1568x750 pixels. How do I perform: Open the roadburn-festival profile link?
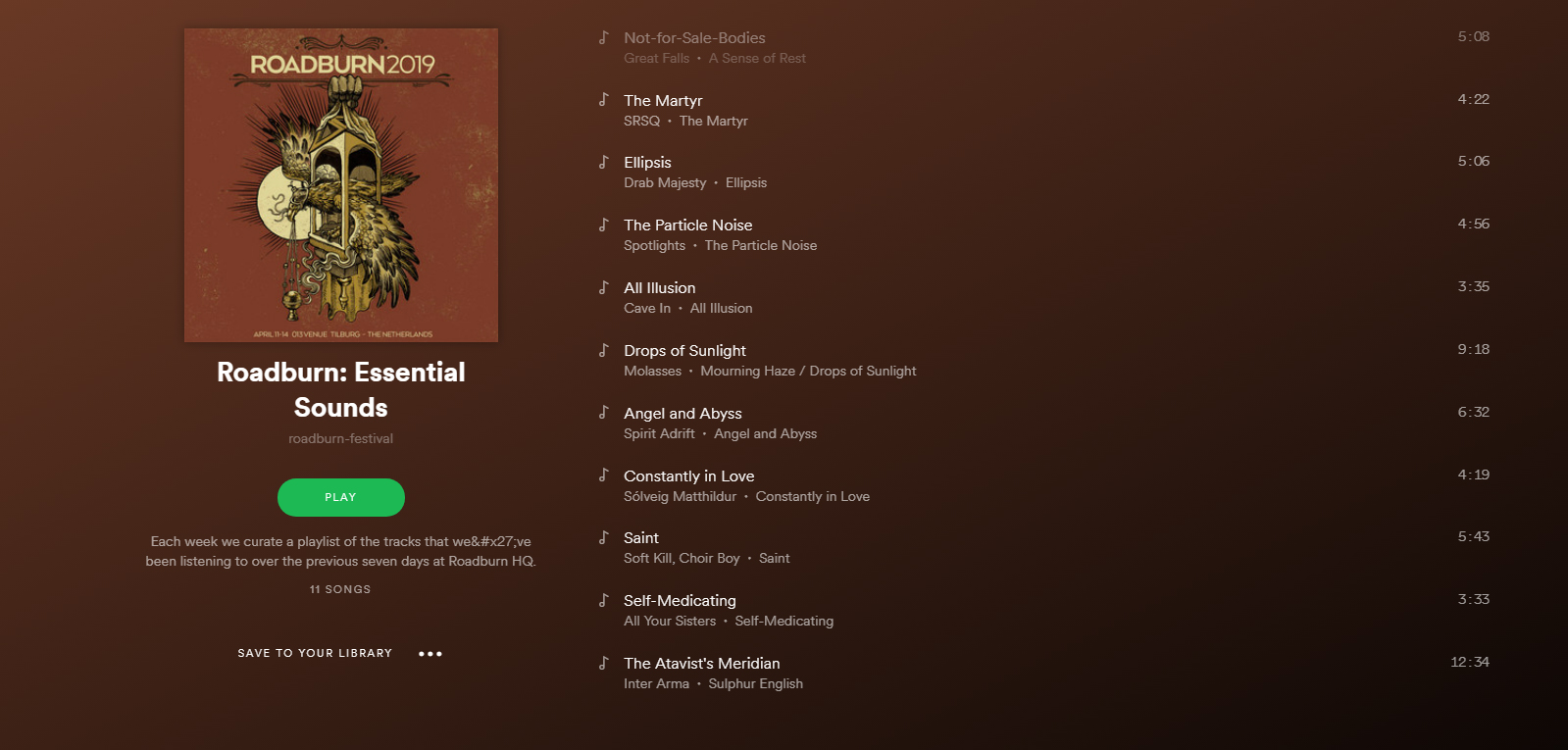point(341,438)
